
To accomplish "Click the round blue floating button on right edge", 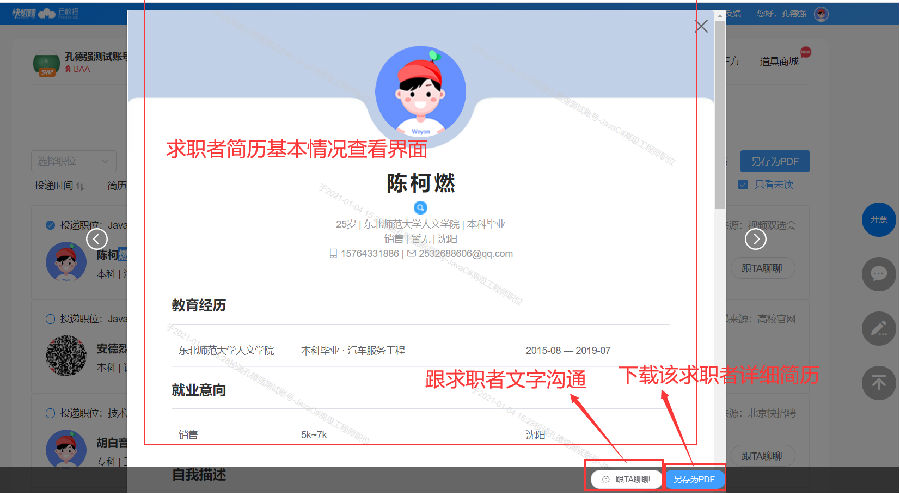I will point(879,220).
